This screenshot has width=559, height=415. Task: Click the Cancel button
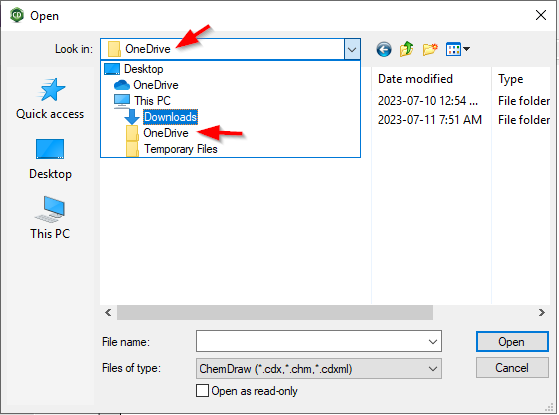pos(512,368)
